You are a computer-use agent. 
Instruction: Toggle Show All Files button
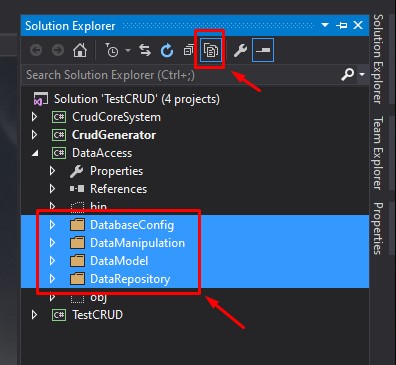coord(211,50)
